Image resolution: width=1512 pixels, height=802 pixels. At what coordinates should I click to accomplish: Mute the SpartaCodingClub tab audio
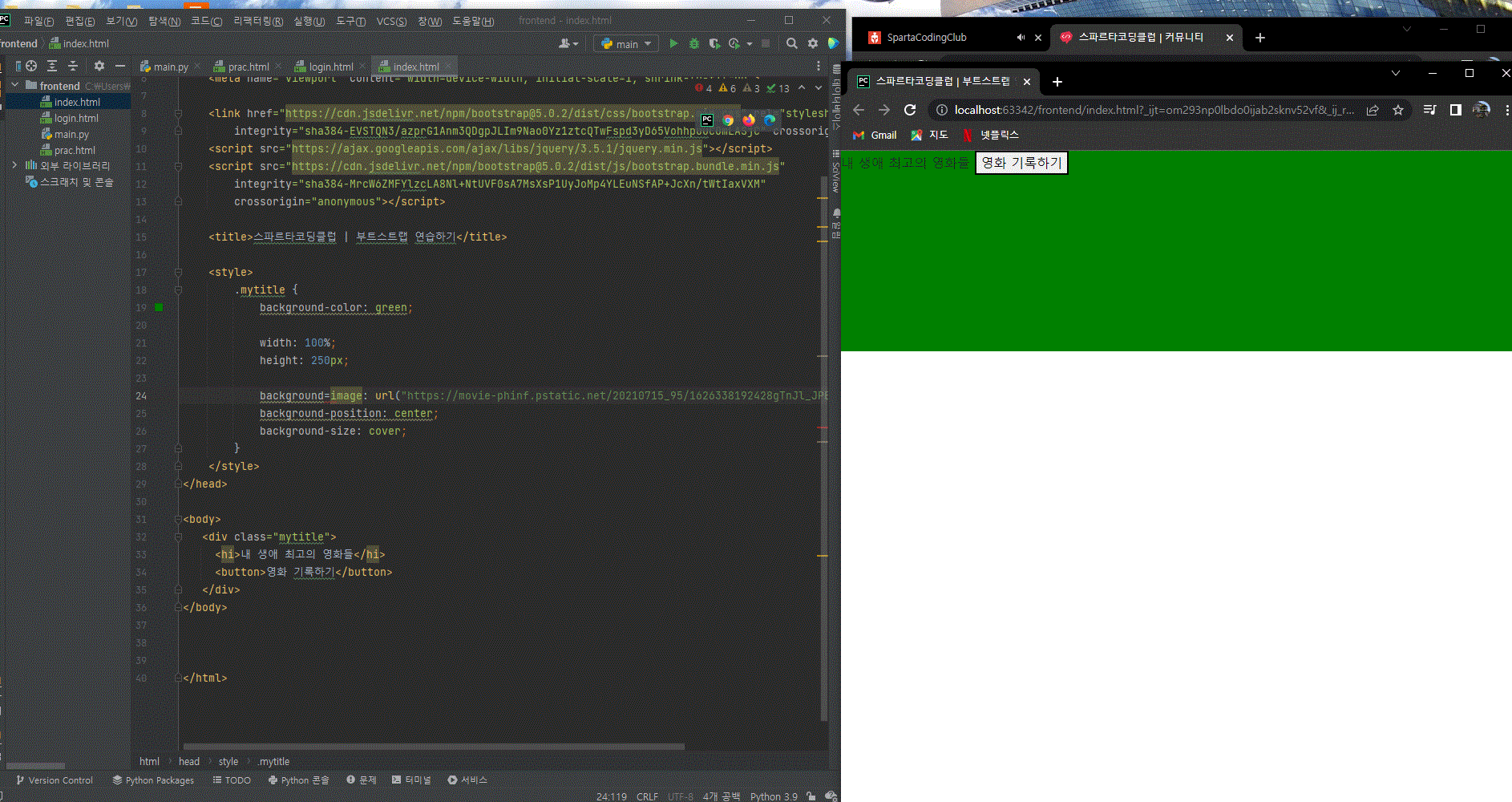click(x=1021, y=38)
